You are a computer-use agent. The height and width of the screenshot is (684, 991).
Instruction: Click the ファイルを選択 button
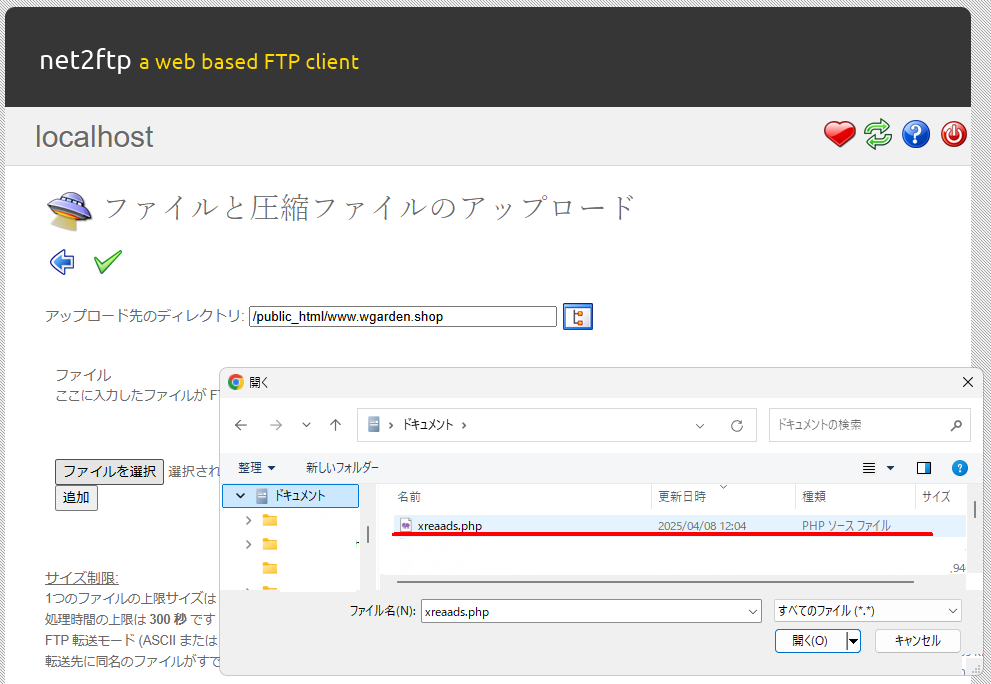[x=109, y=471]
